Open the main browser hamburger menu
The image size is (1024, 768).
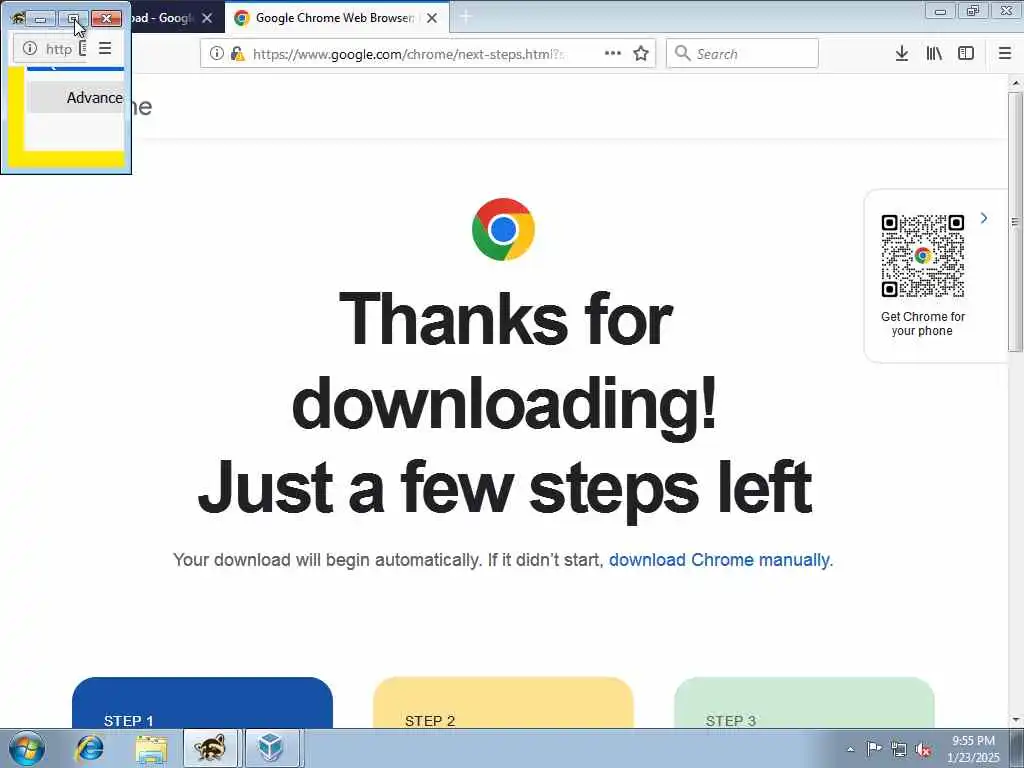(x=1005, y=54)
